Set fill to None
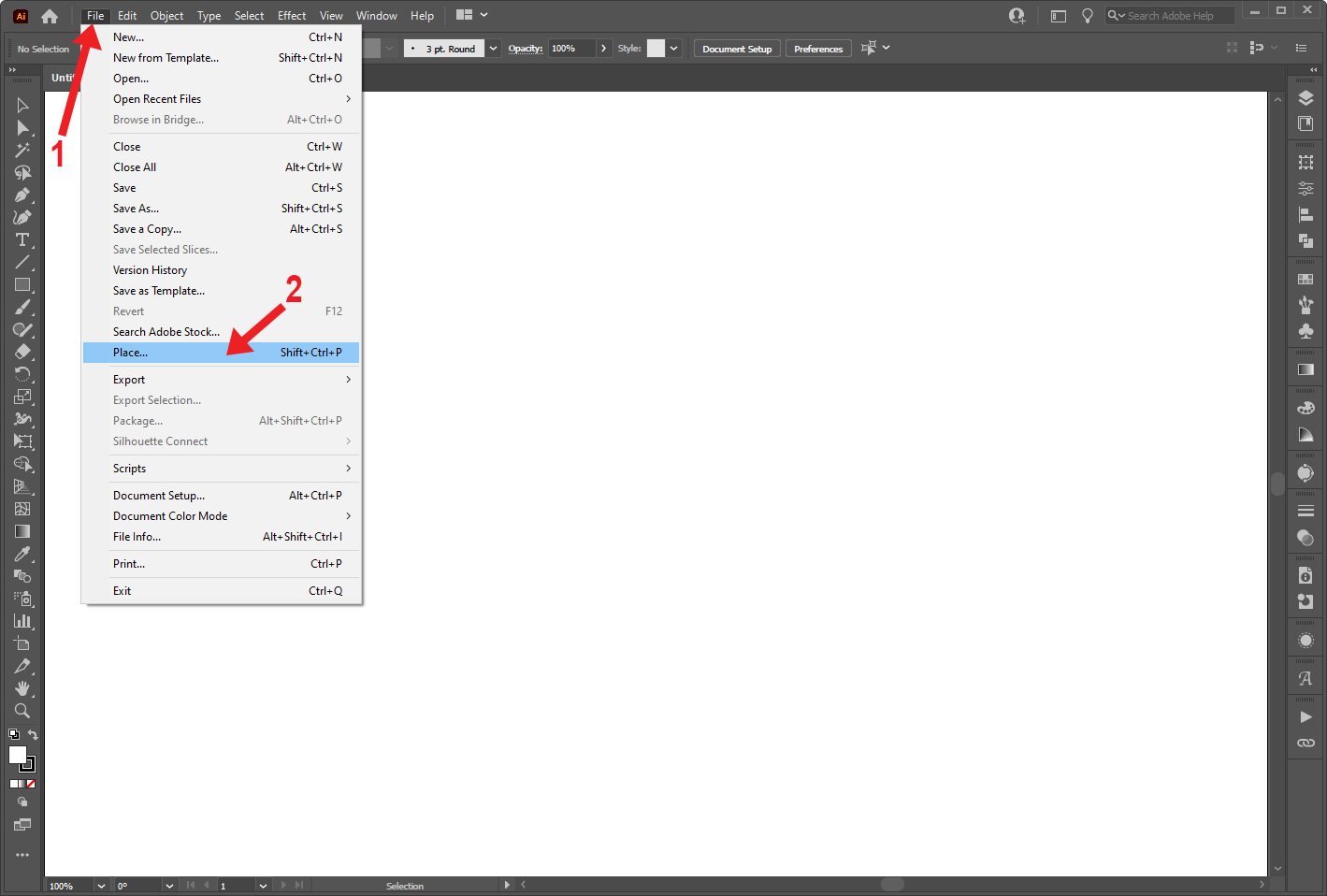The width and height of the screenshot is (1327, 896). coord(31,784)
